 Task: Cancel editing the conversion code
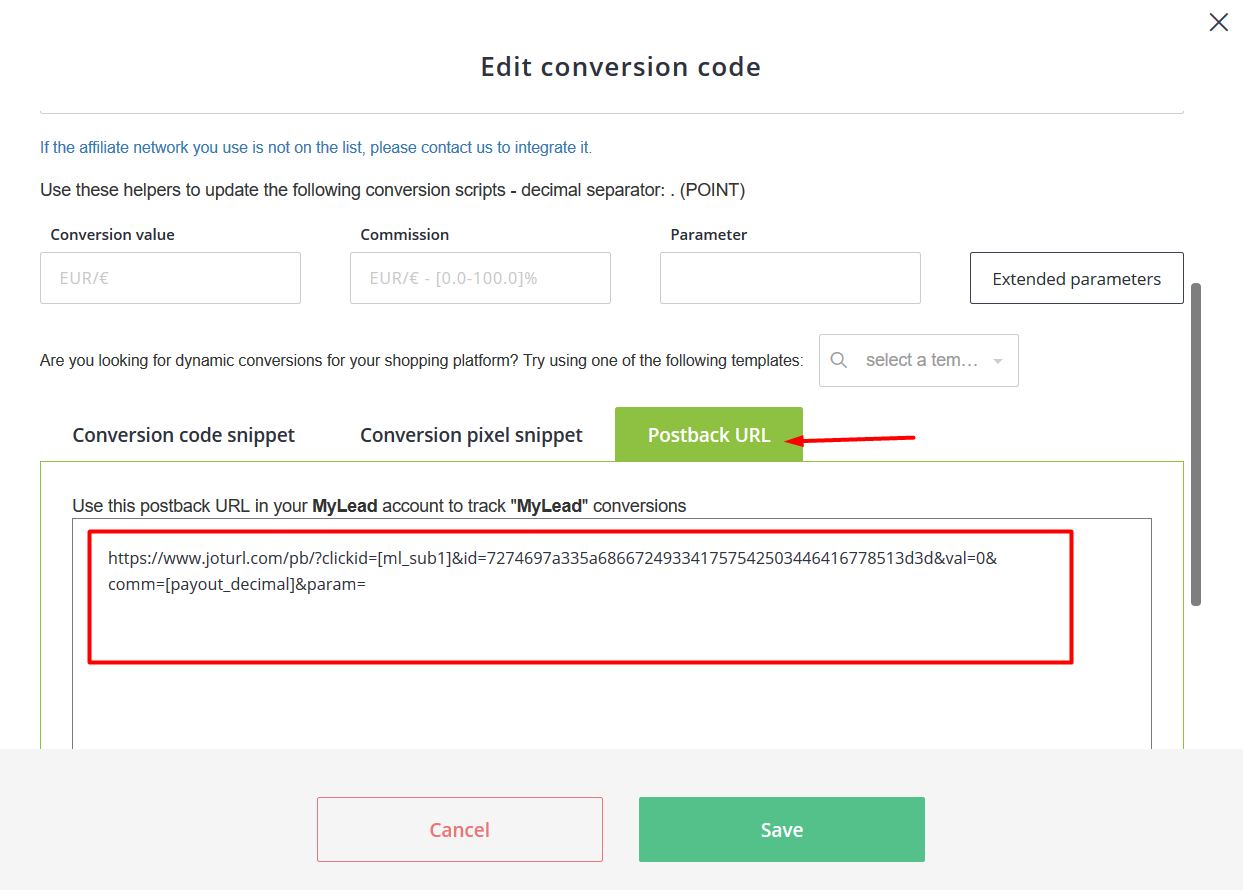pyautogui.click(x=460, y=830)
